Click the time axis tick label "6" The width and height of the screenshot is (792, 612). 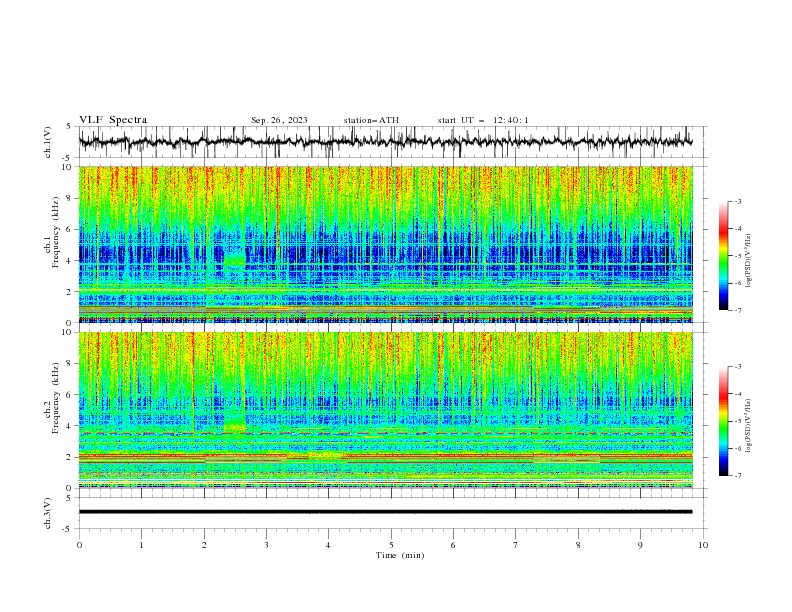pyautogui.click(x=453, y=545)
